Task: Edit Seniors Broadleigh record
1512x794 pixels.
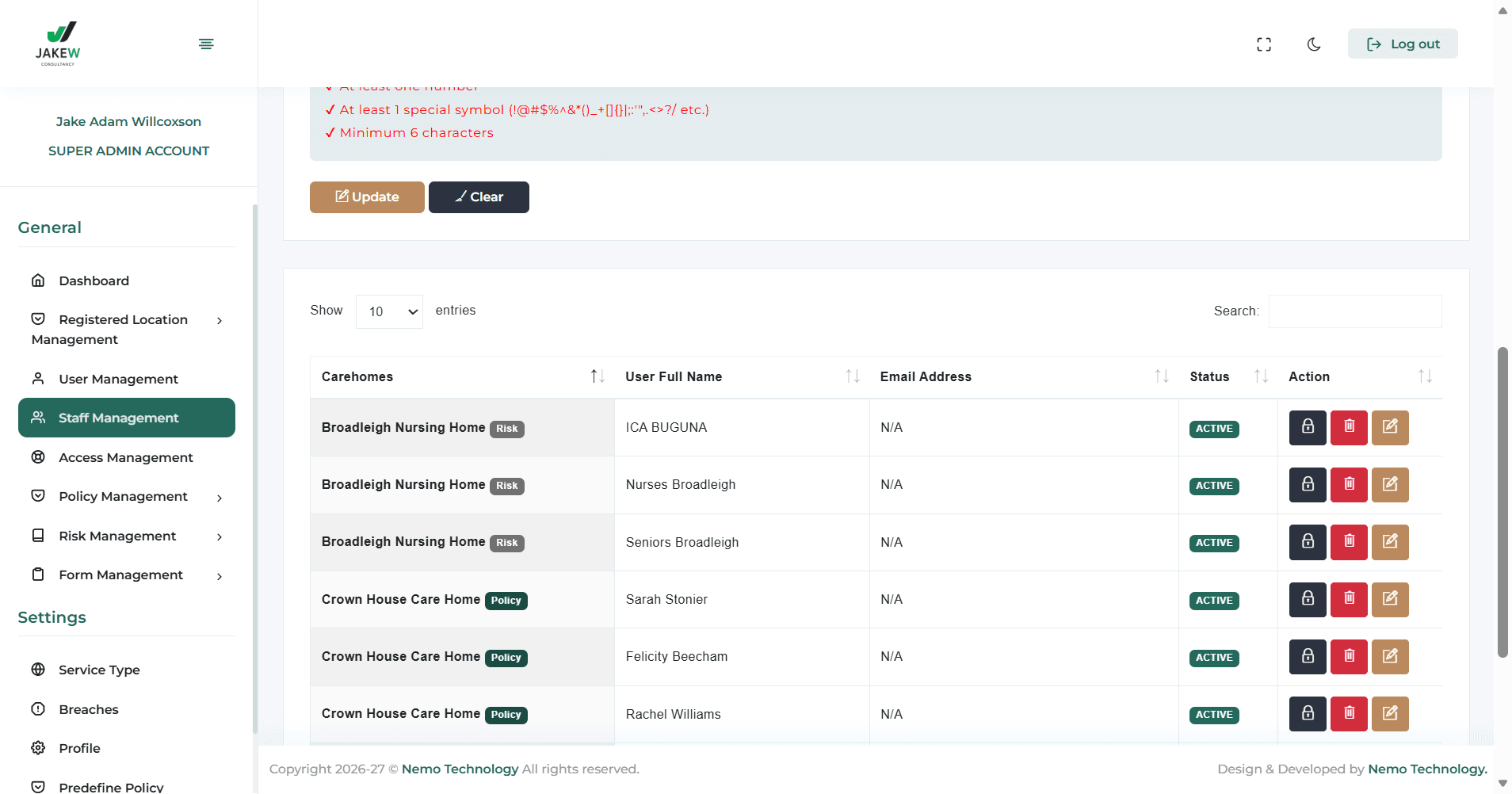Action: 1390,543
